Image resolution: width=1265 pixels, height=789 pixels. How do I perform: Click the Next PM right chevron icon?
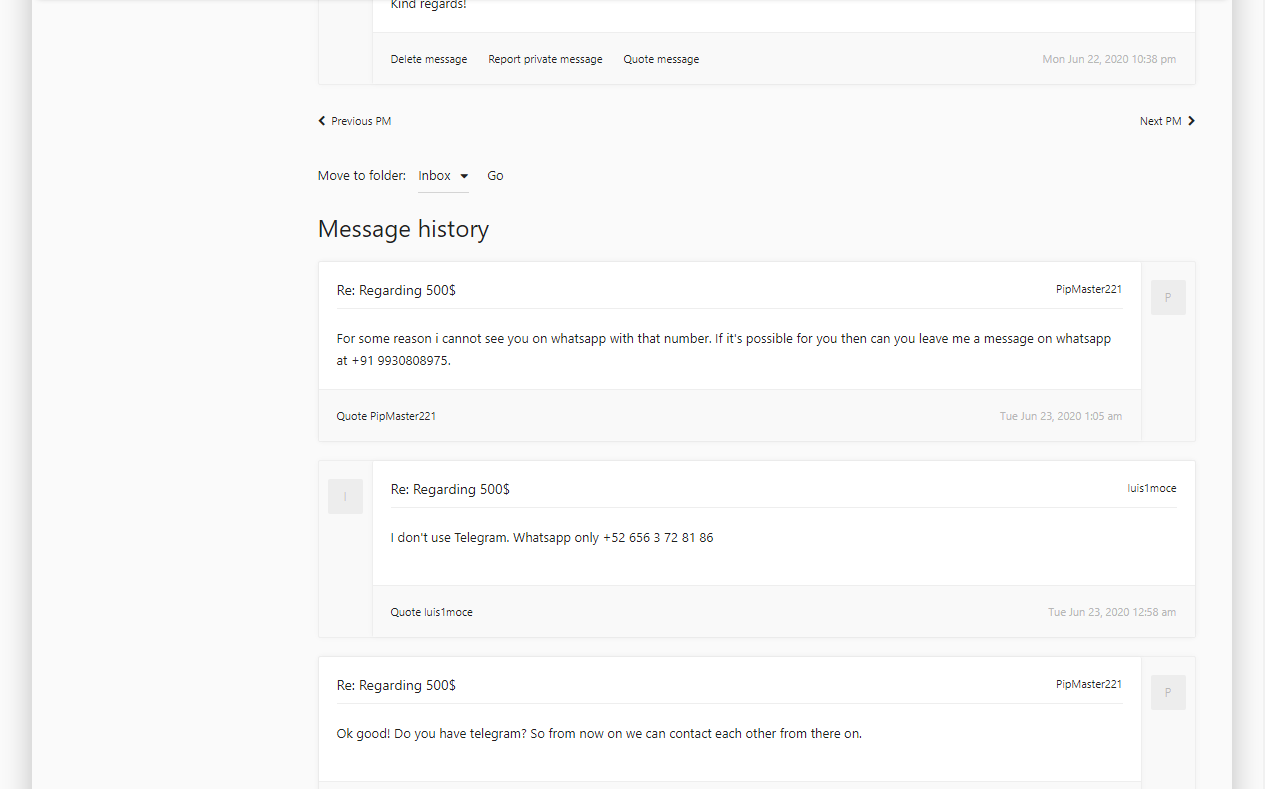[1191, 121]
